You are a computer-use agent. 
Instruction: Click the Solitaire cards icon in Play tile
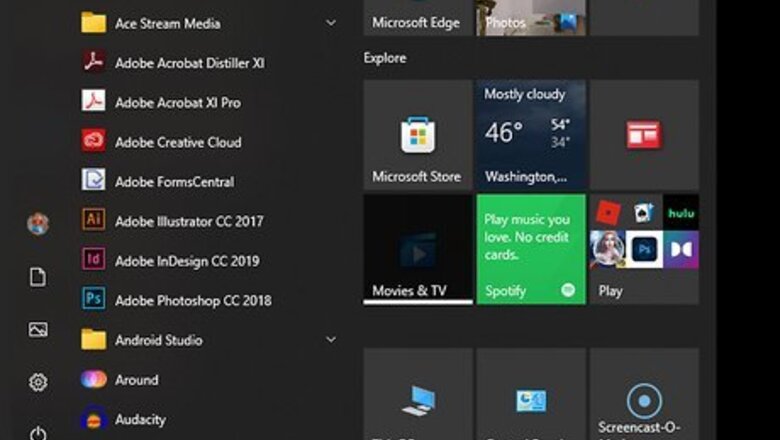[x=644, y=213]
